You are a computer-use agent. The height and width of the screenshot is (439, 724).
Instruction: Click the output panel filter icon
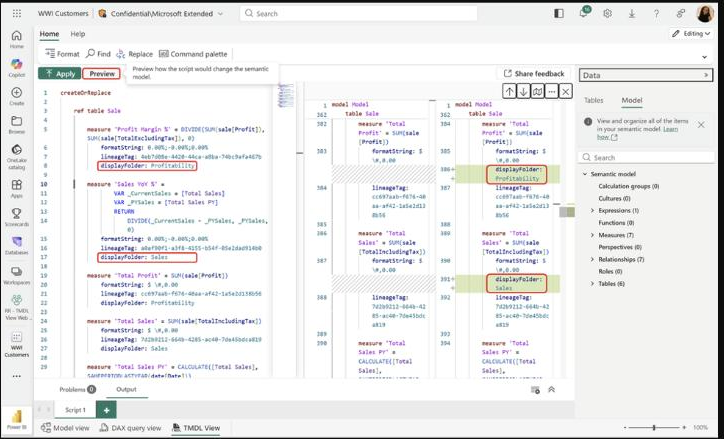click(535, 390)
